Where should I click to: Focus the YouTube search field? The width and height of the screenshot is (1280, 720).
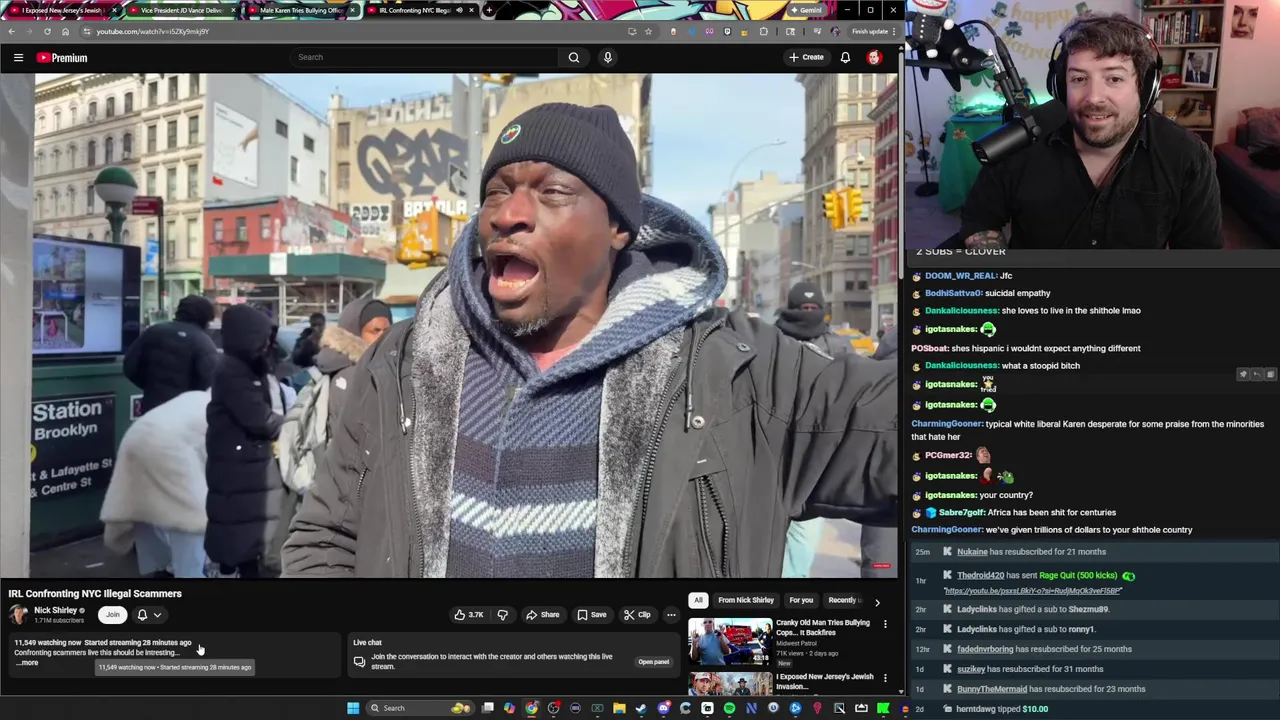click(425, 57)
